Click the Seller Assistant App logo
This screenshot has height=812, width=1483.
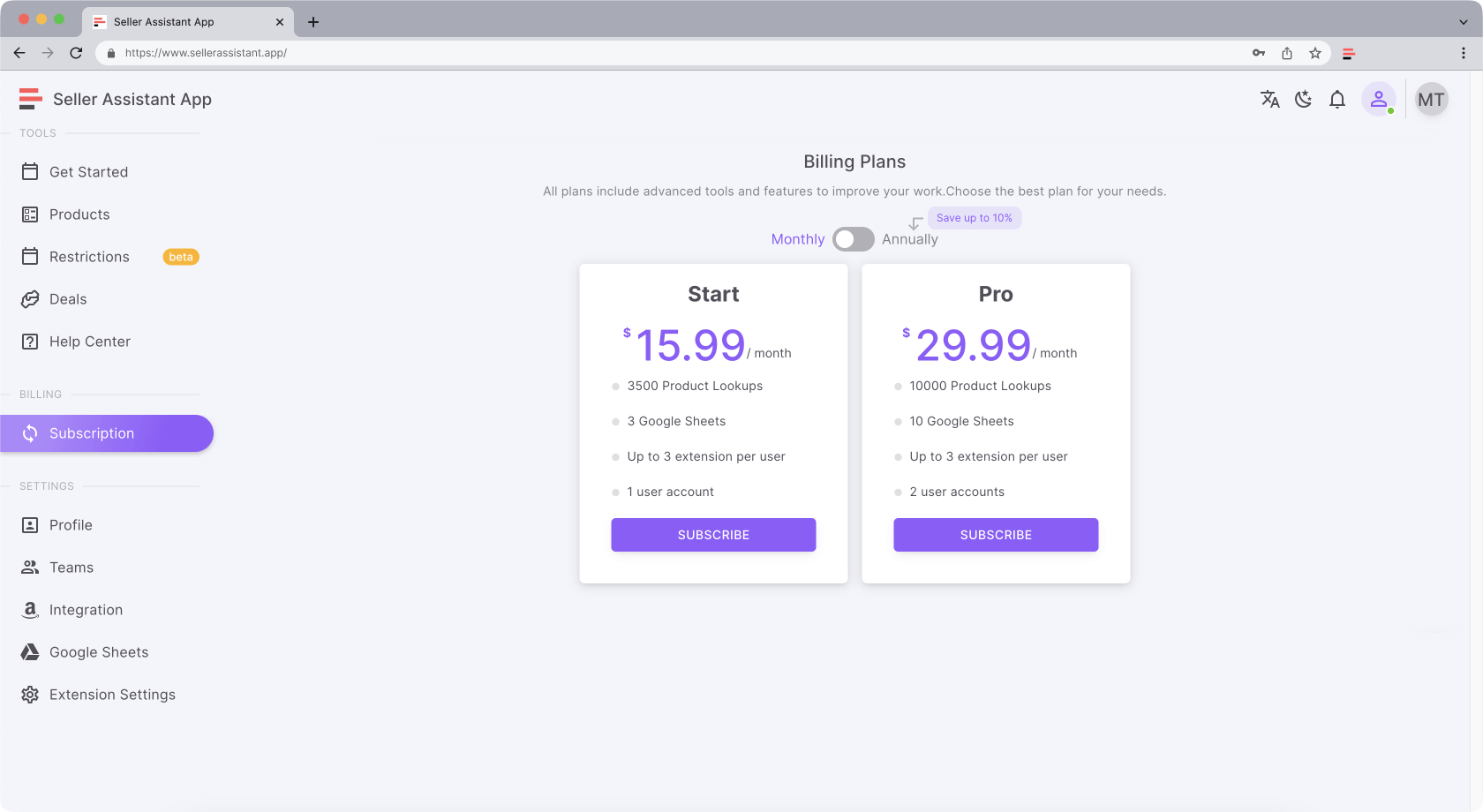point(115,99)
